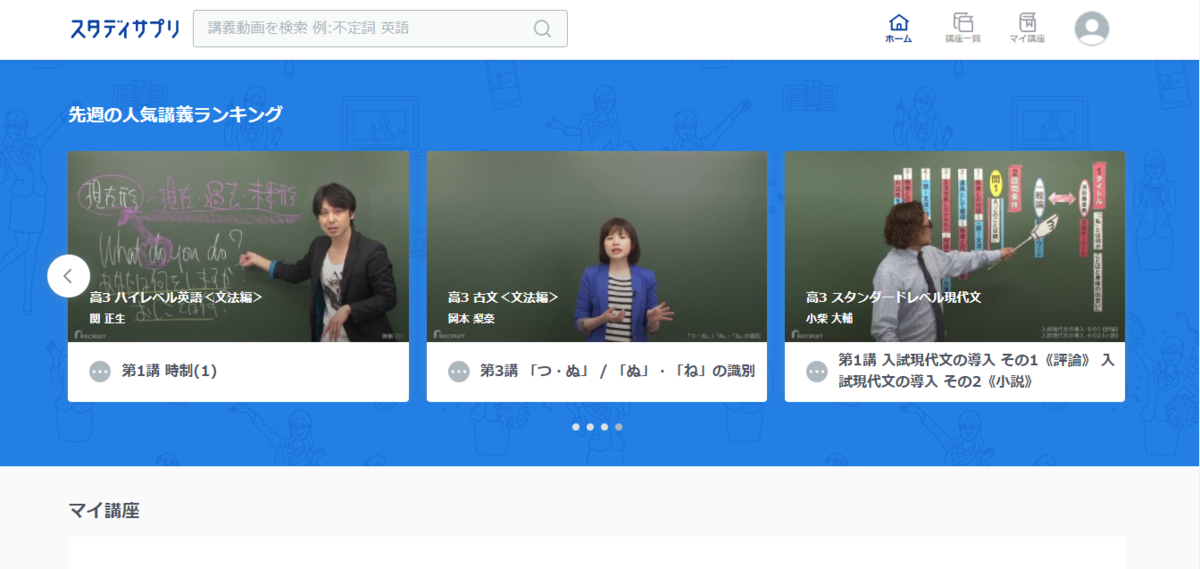This screenshot has height=569, width=1200.
Task: Open the user profile avatar
Action: 1092,28
